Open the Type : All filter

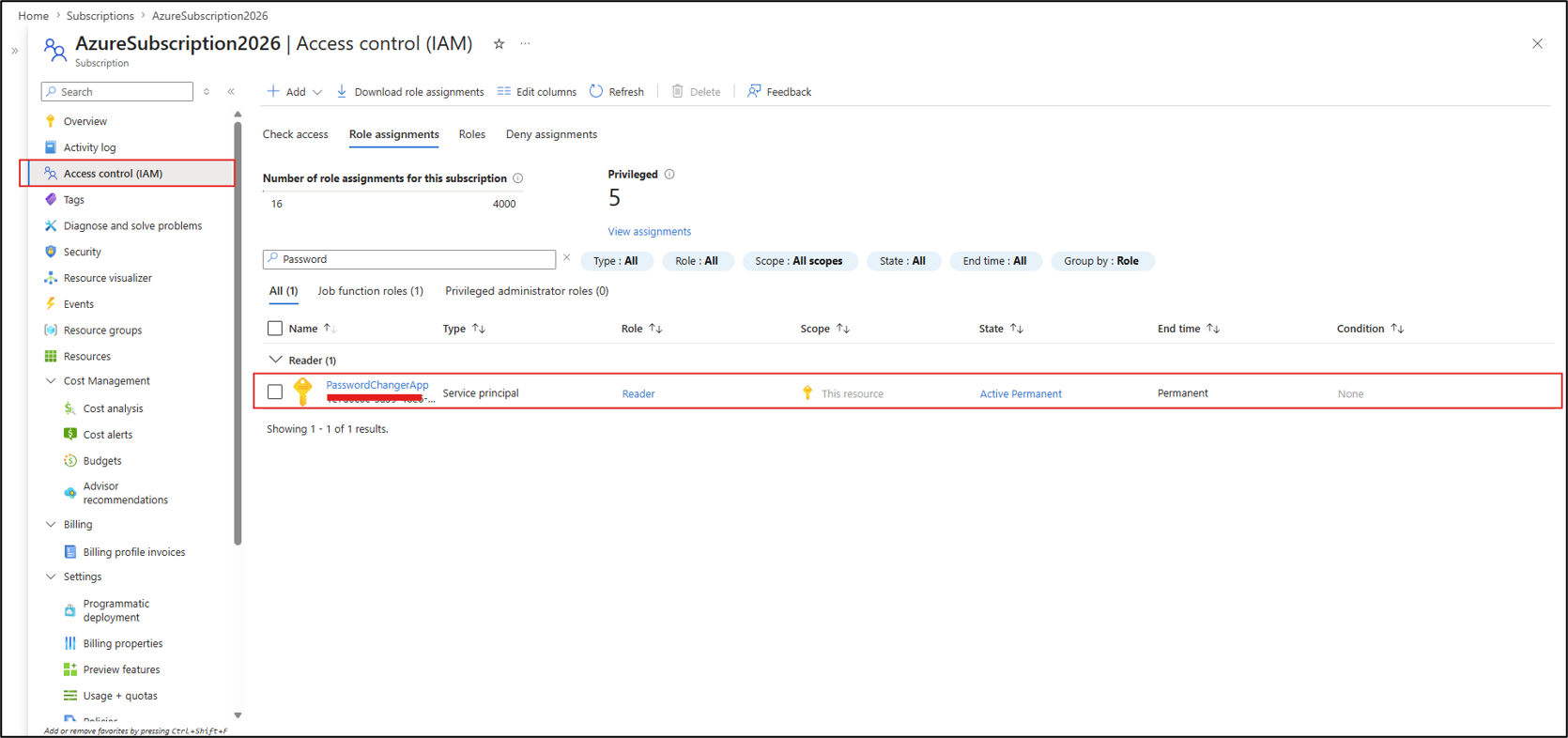pos(616,261)
